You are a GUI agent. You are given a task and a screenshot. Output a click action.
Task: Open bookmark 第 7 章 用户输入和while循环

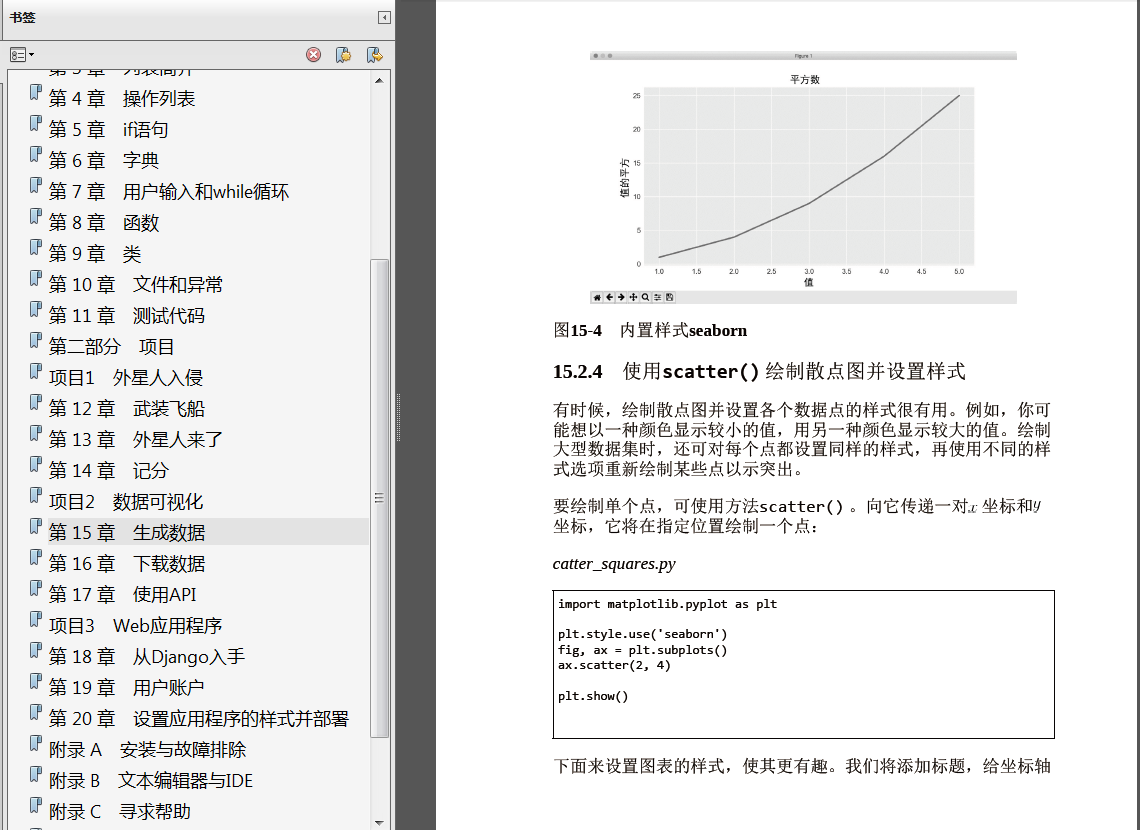pos(169,191)
